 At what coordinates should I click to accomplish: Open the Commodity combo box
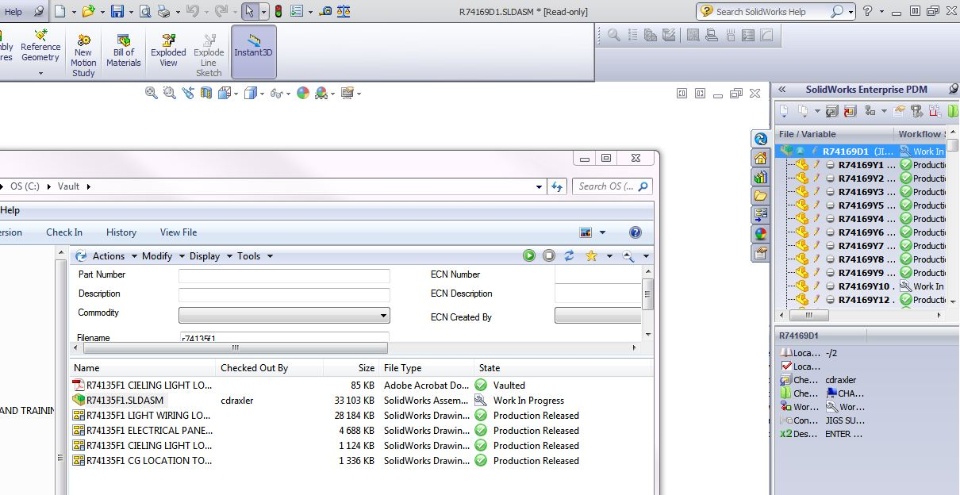284,316
